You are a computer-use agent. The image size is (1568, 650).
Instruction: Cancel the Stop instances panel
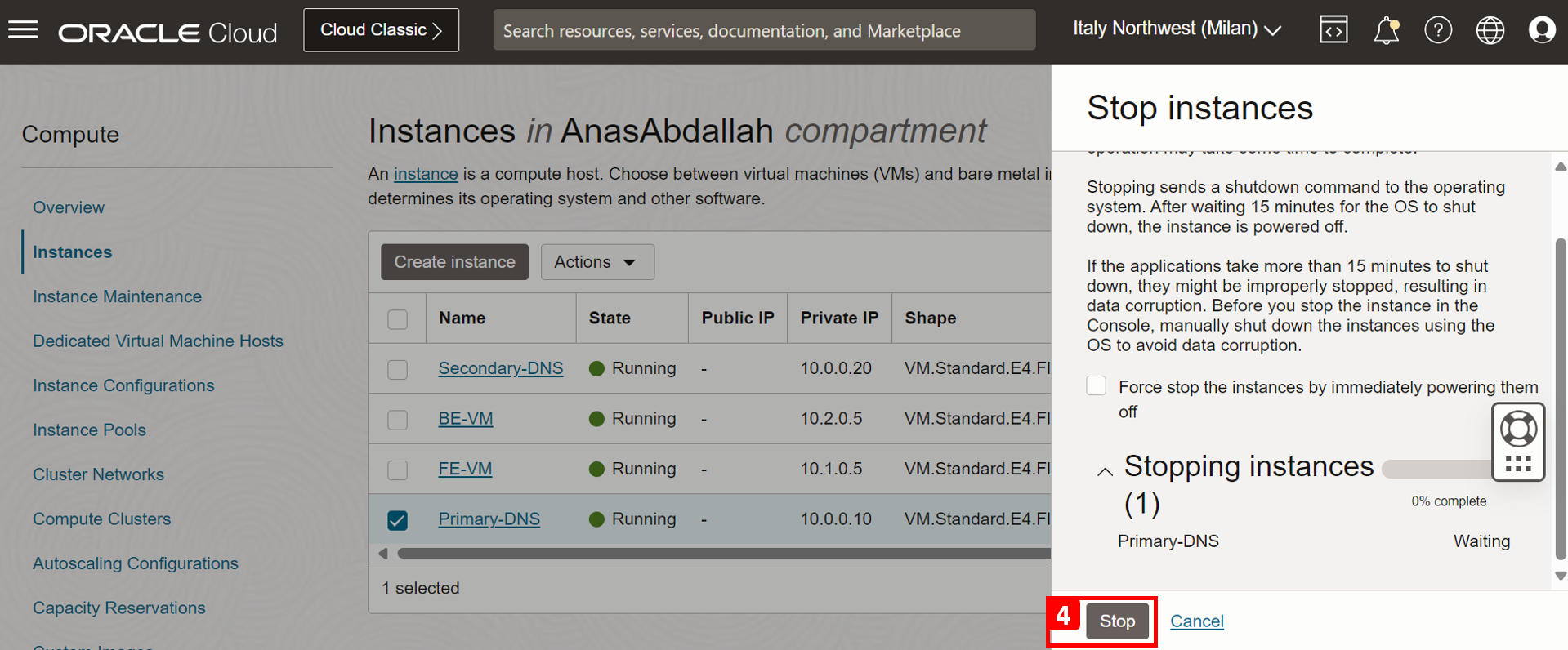[x=1197, y=621]
